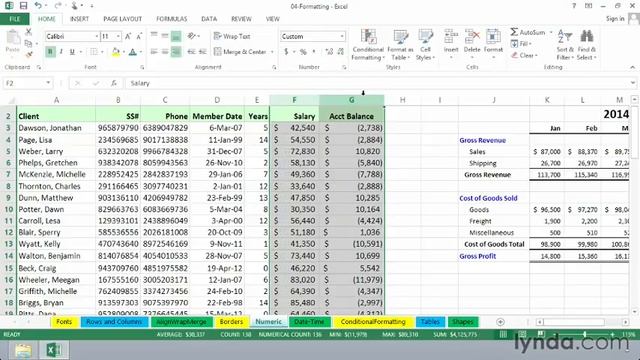Screen dimensions: 640x360
Task: Open the Calibri font name dropdown
Action: 97,36
